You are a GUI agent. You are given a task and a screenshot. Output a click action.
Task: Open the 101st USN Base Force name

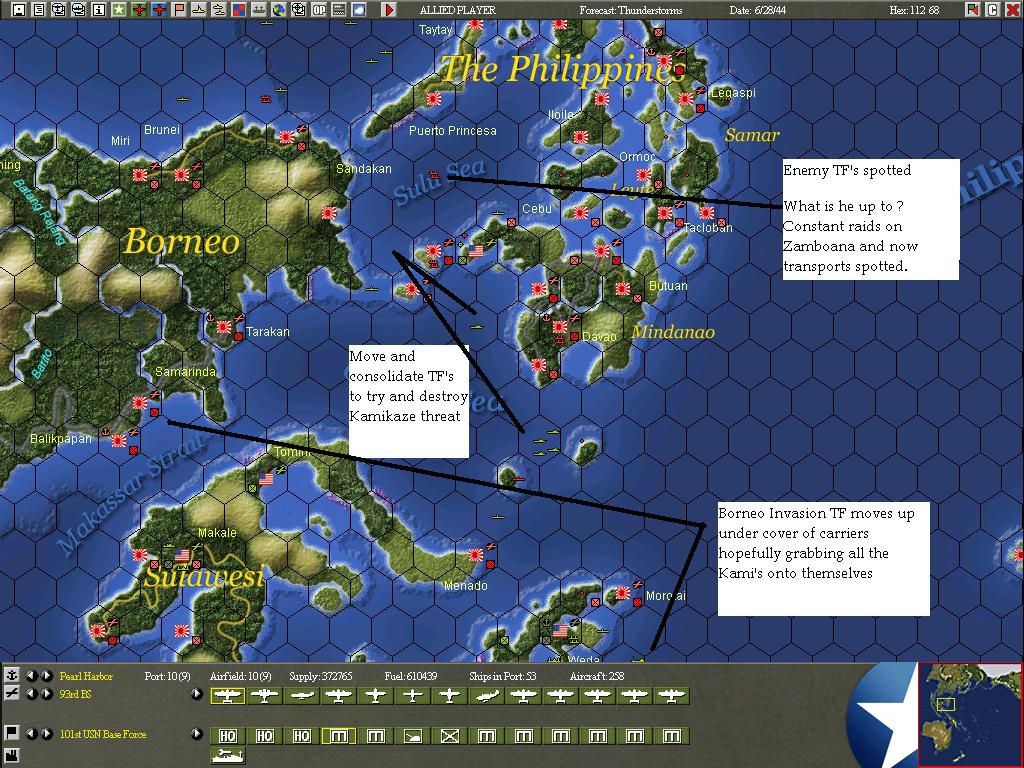click(x=103, y=734)
